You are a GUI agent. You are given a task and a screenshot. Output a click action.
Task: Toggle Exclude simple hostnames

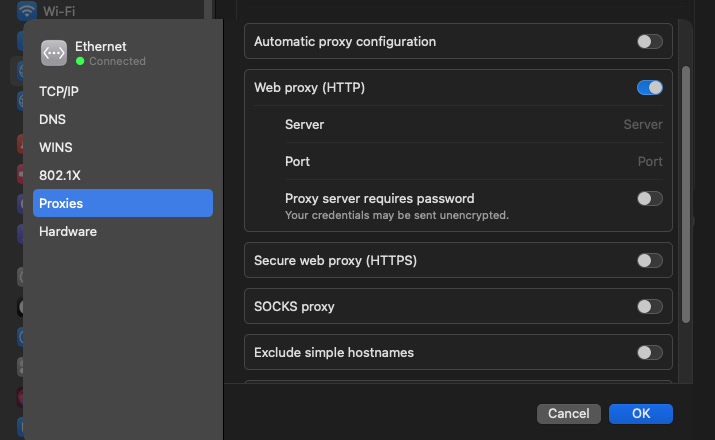(650, 352)
